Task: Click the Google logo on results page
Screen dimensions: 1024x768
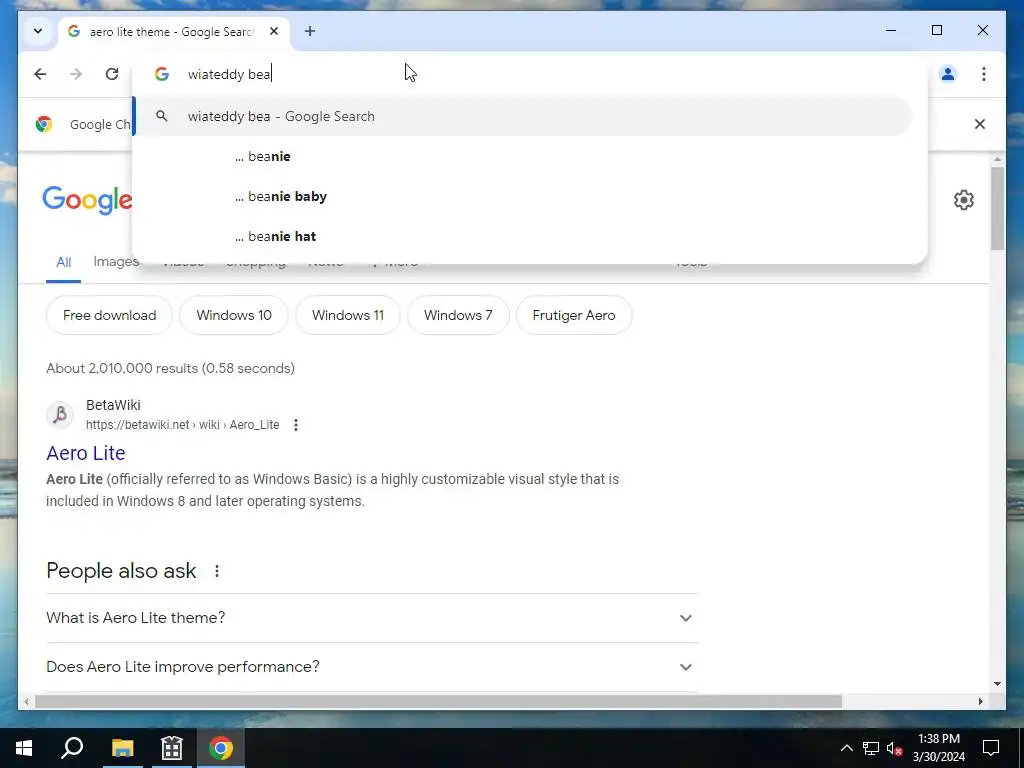Action: [87, 200]
